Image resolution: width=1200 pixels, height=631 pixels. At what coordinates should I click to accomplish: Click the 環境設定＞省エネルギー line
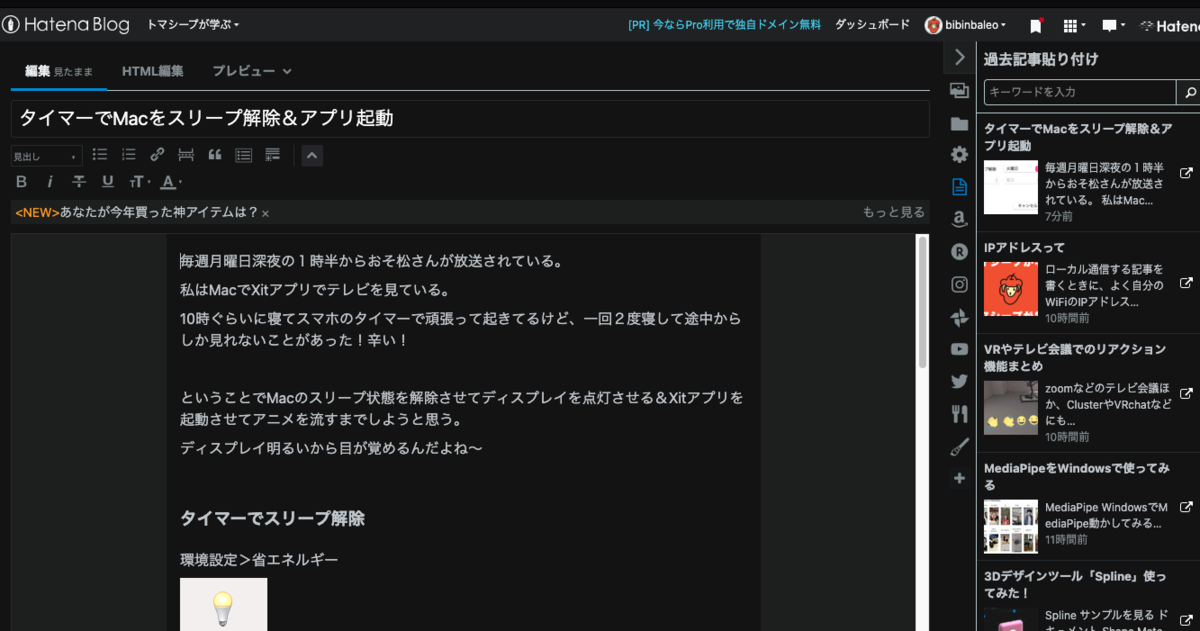(259, 559)
